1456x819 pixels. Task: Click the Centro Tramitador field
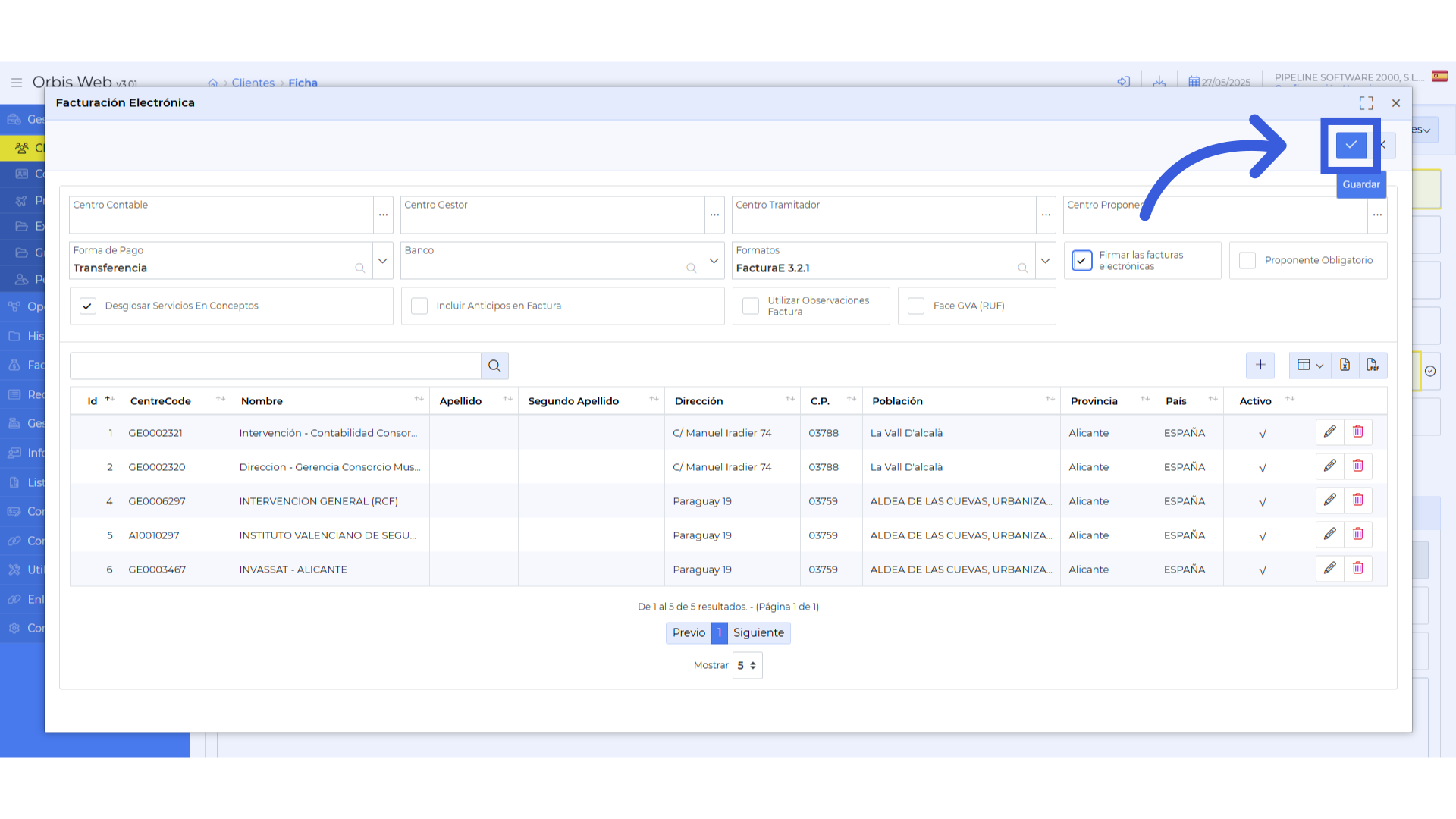click(x=884, y=215)
